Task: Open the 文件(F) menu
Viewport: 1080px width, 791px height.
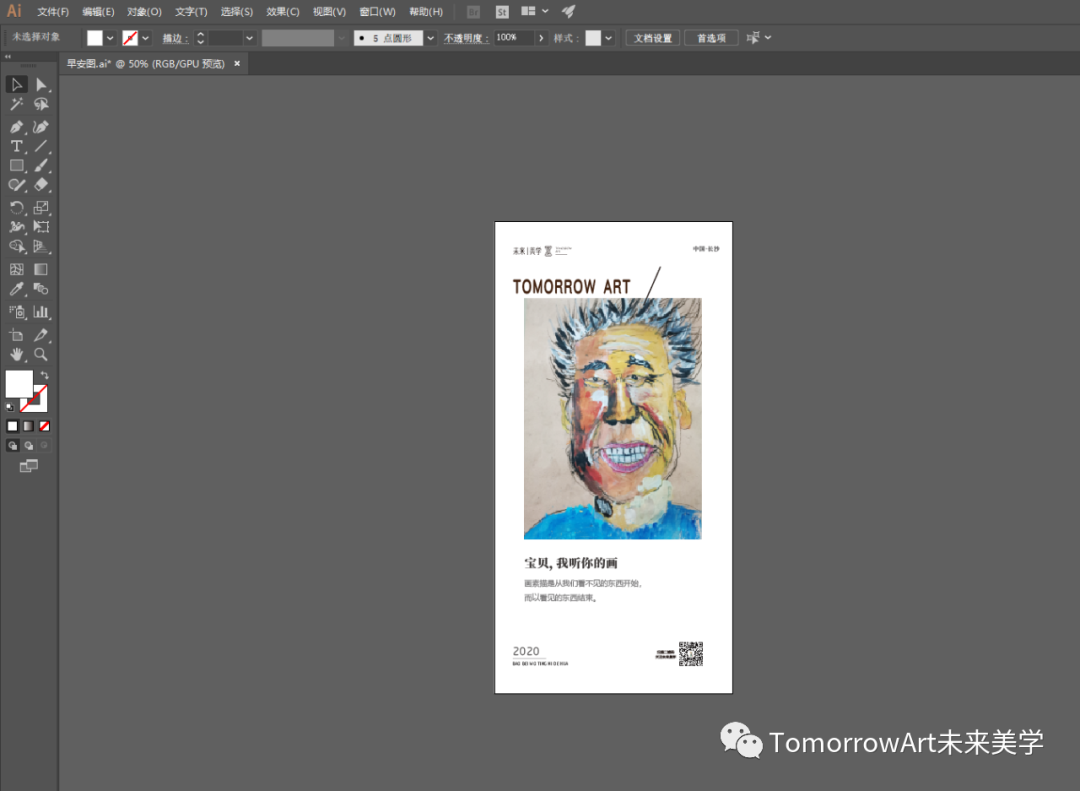Action: (53, 12)
